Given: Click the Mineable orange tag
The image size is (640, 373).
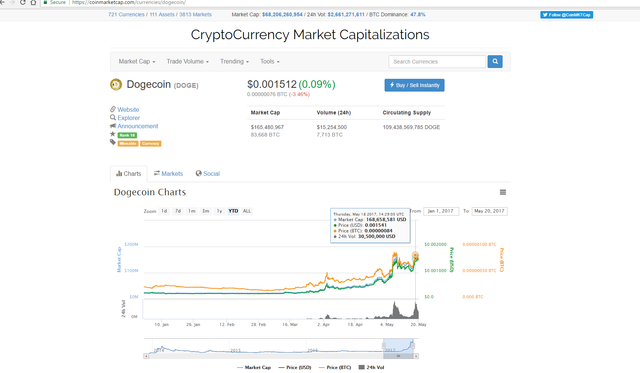Looking at the screenshot, I should pyautogui.click(x=128, y=144).
